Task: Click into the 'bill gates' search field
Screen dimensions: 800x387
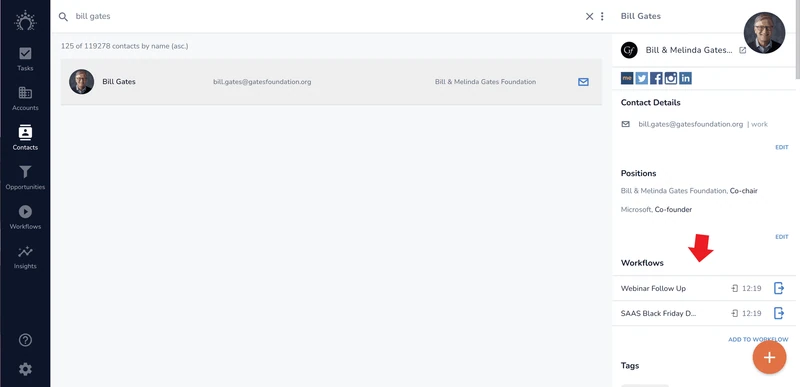Action: tap(327, 16)
